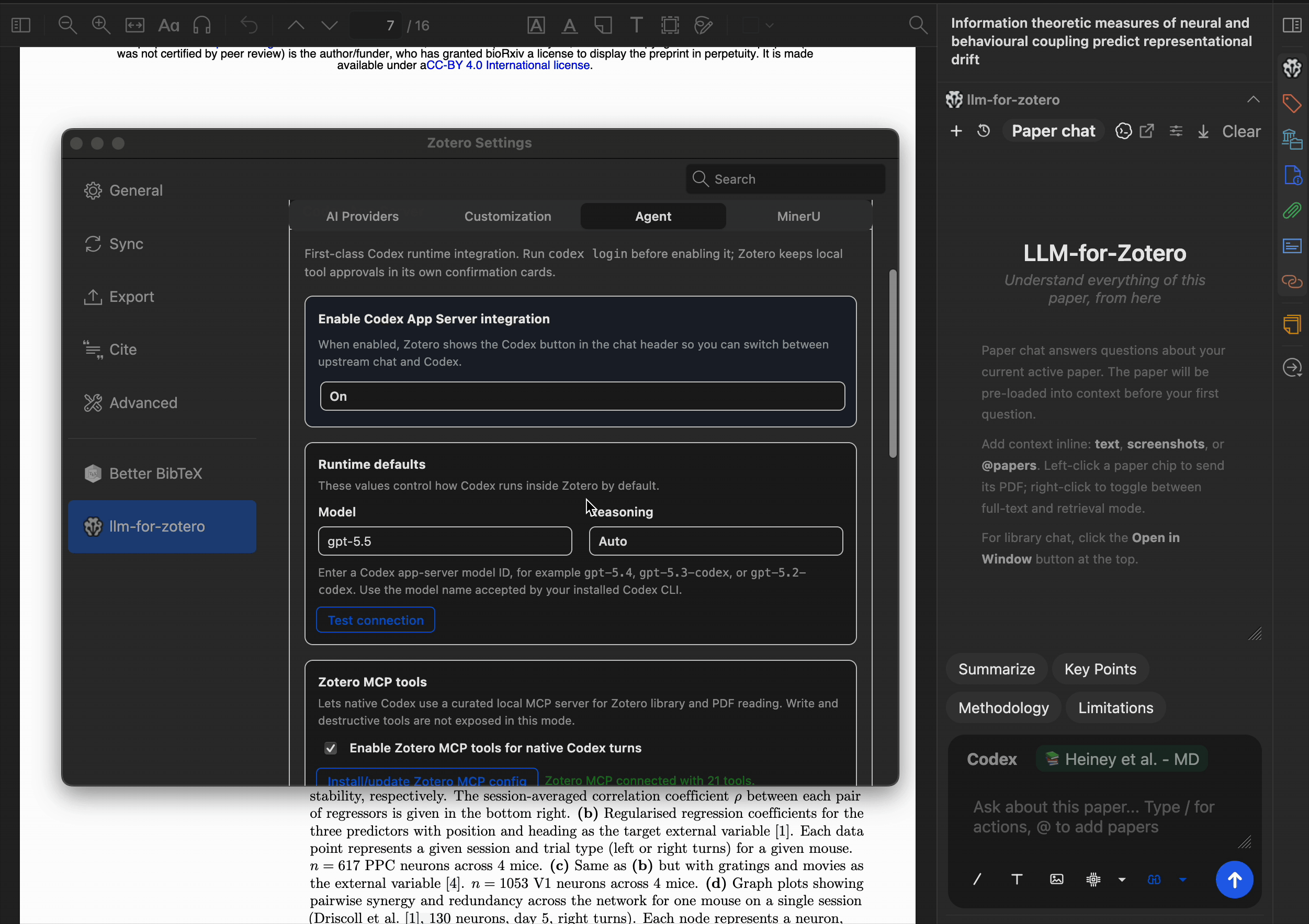Open the Notes pane icon
This screenshot has width=1309, height=924.
[1292, 324]
